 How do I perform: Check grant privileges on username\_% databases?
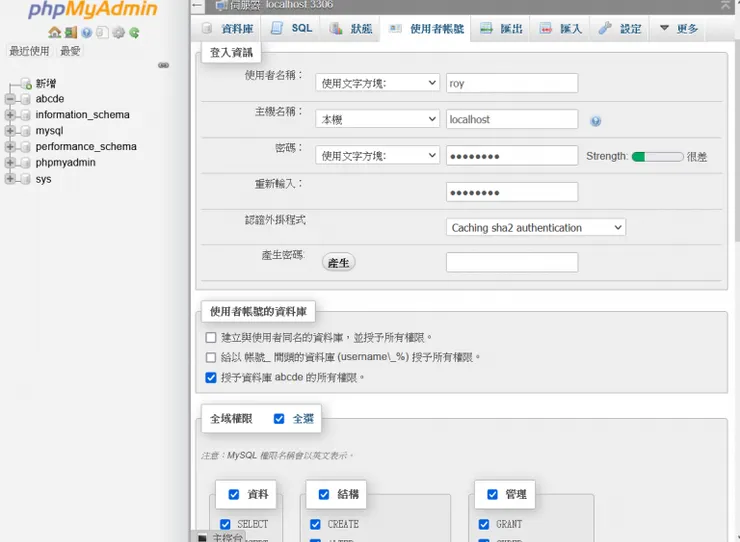[211, 357]
